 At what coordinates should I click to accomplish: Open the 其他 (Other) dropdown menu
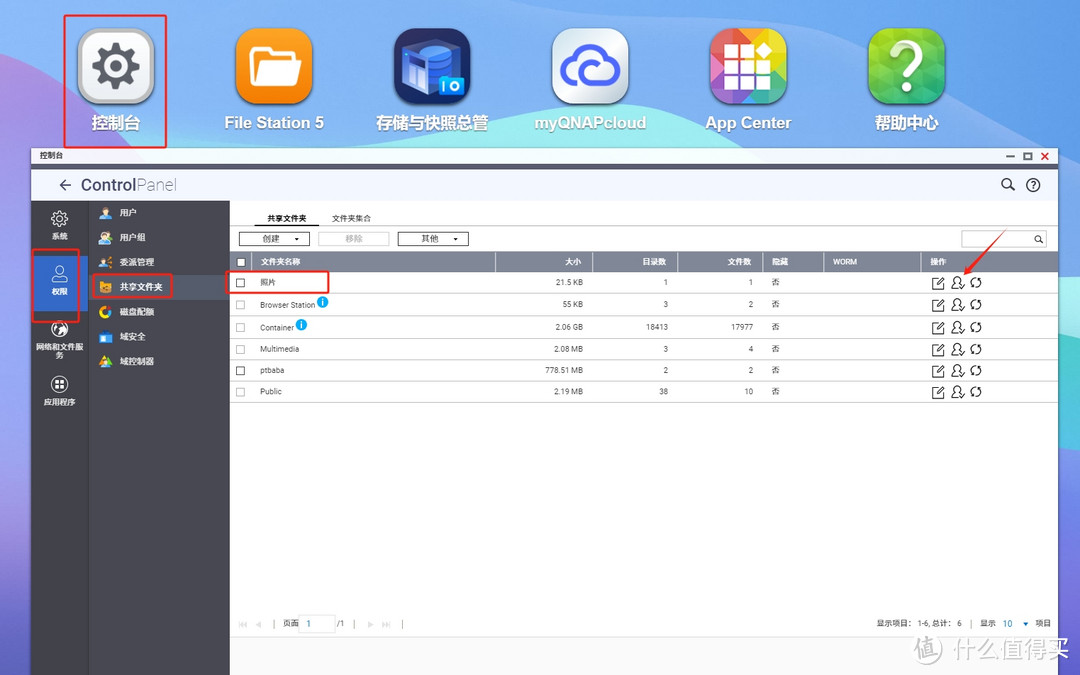click(432, 238)
